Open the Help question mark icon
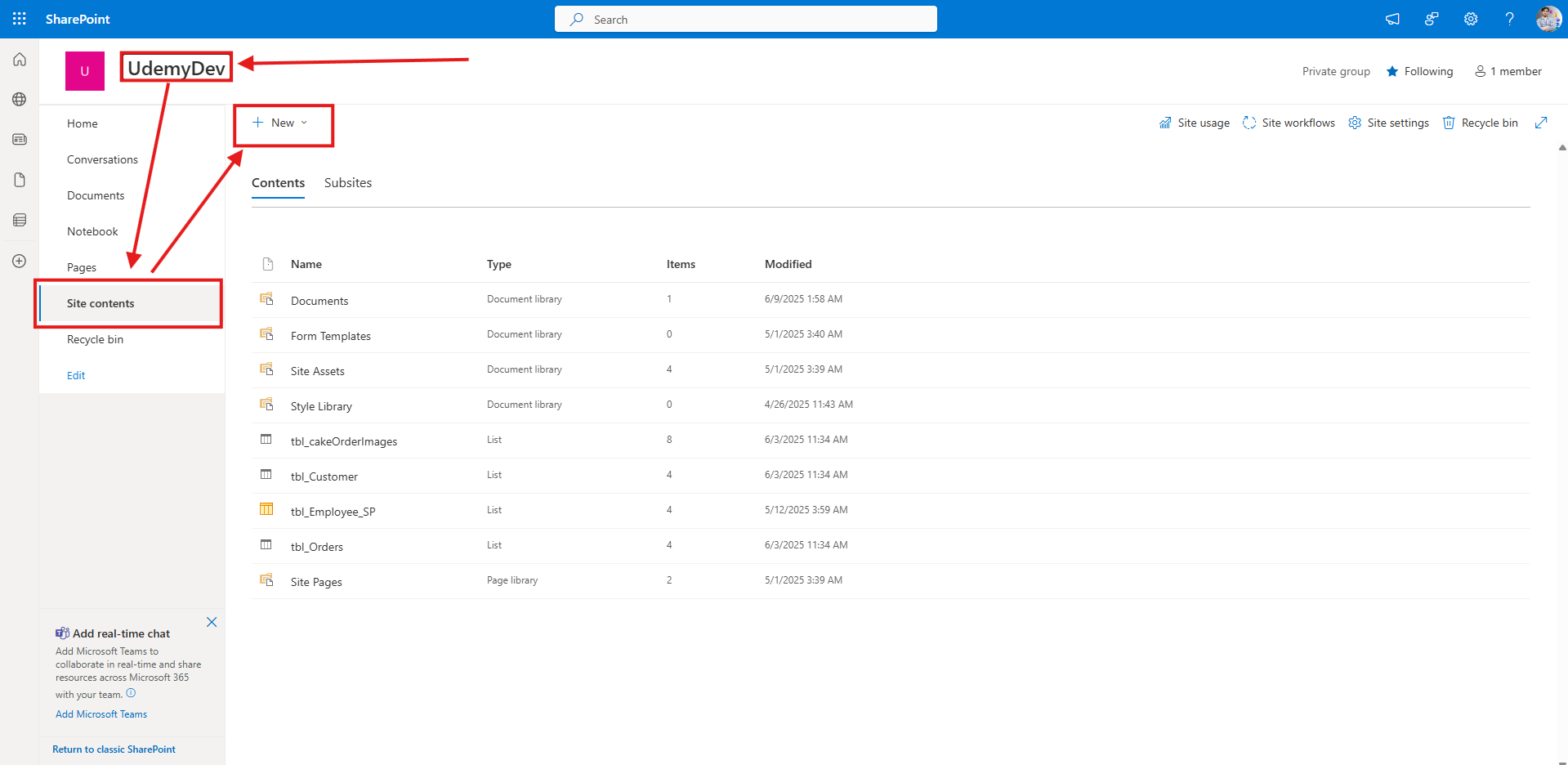 pyautogui.click(x=1509, y=19)
